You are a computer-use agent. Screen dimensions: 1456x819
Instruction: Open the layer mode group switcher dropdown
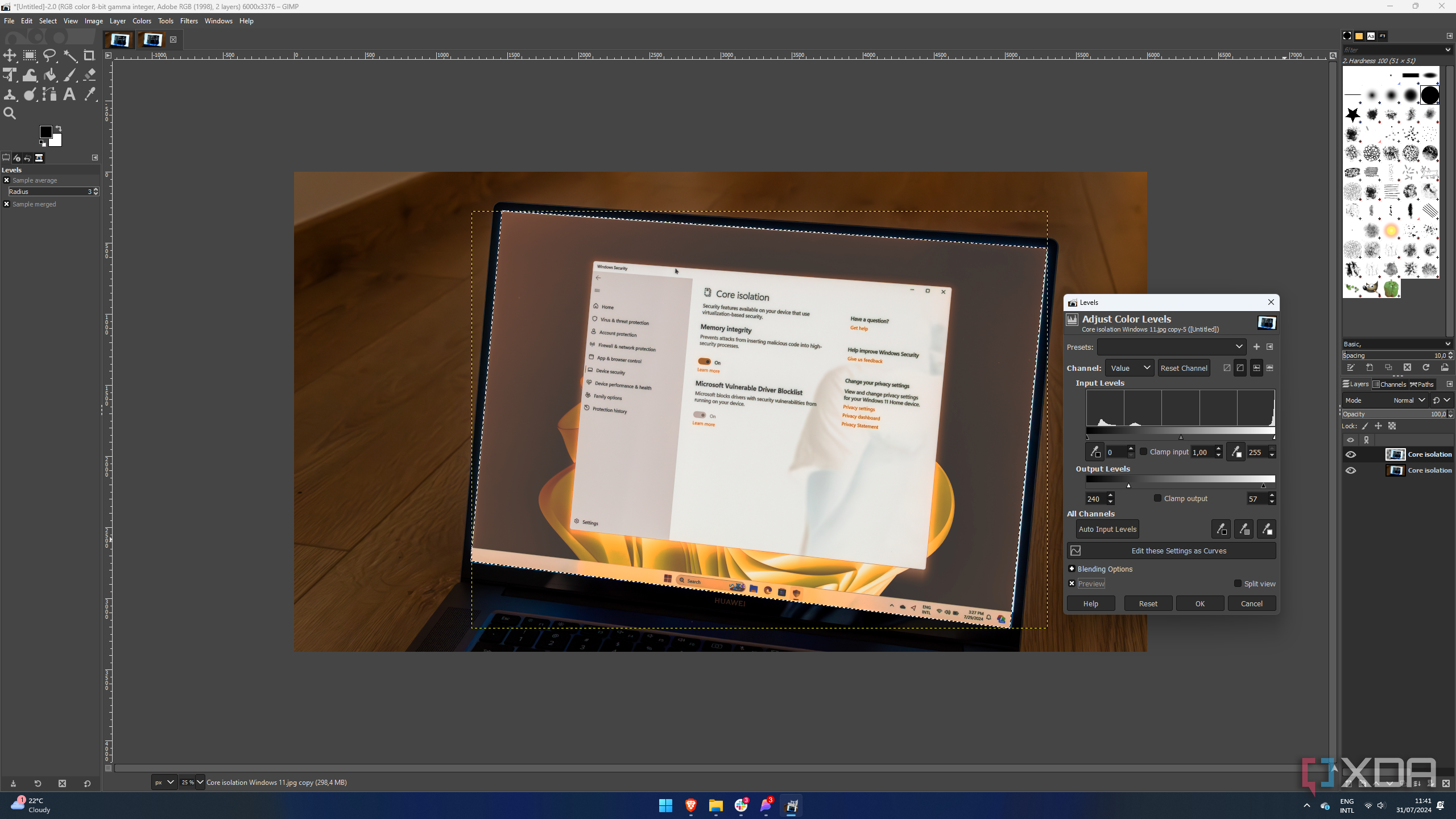(x=1442, y=400)
